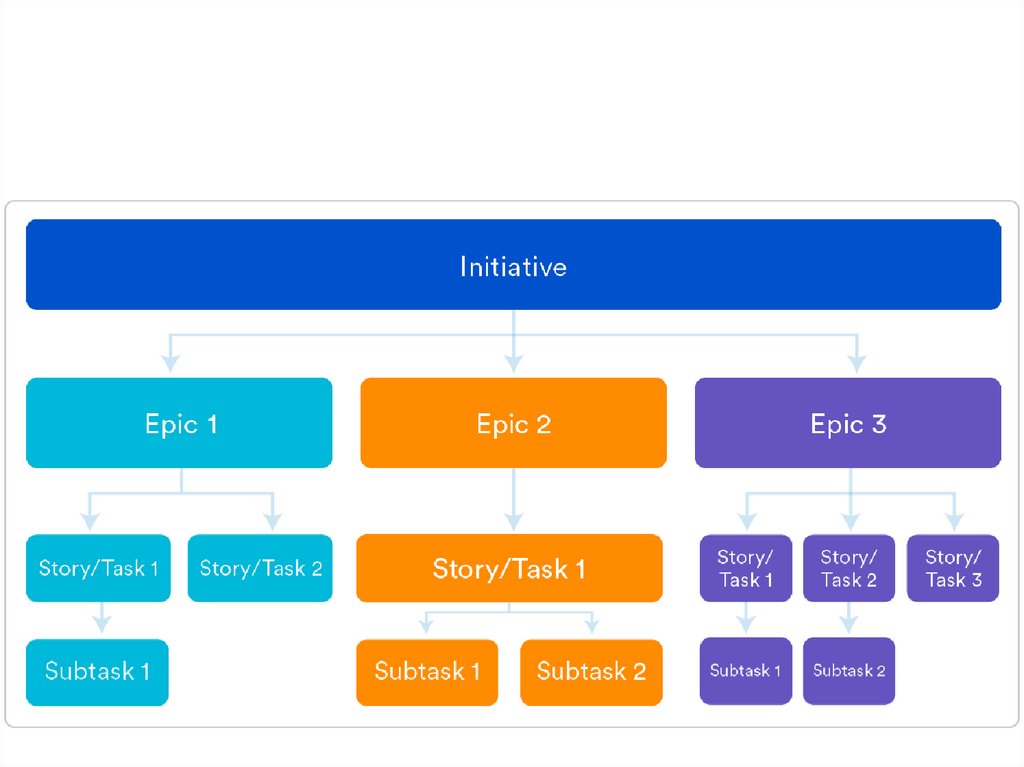Click the orange Story/Task 1 box
This screenshot has width=1024, height=767.
point(509,568)
